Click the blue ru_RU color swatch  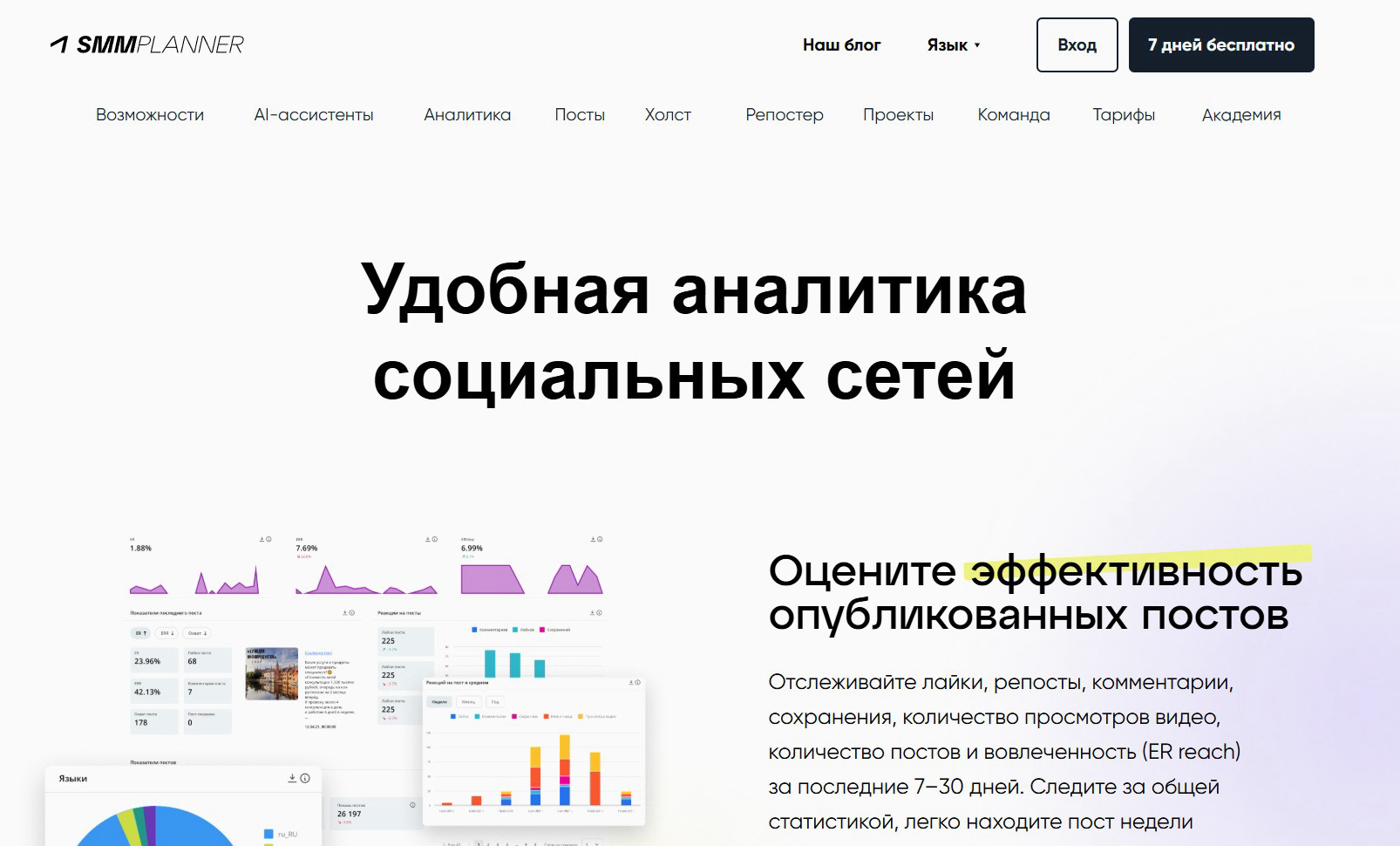[268, 834]
